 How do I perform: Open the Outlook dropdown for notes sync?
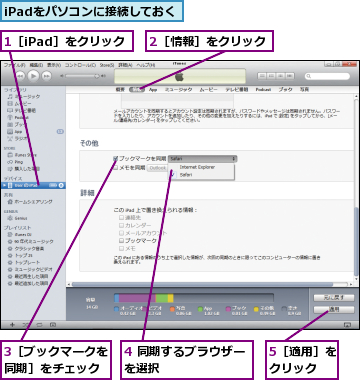[x=157, y=168]
